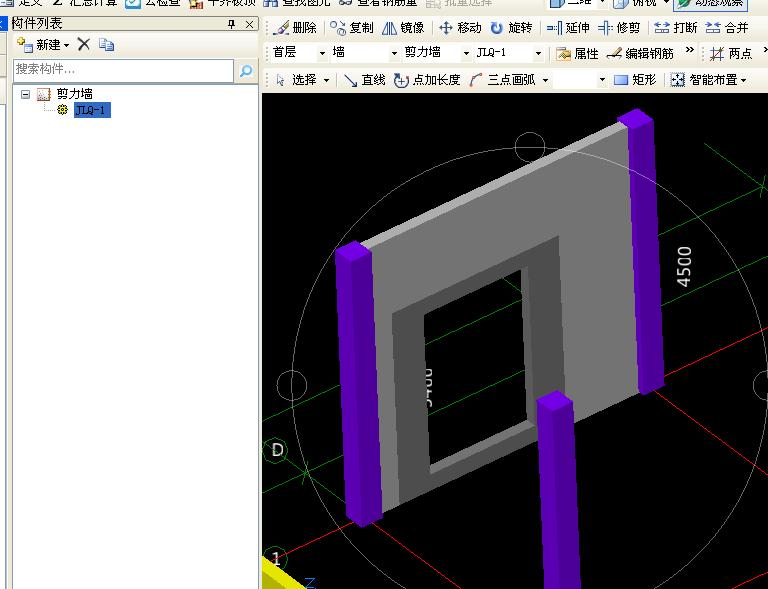Open 编辑钢筋 rebar editor
This screenshot has height=589, width=768.
[x=640, y=53]
